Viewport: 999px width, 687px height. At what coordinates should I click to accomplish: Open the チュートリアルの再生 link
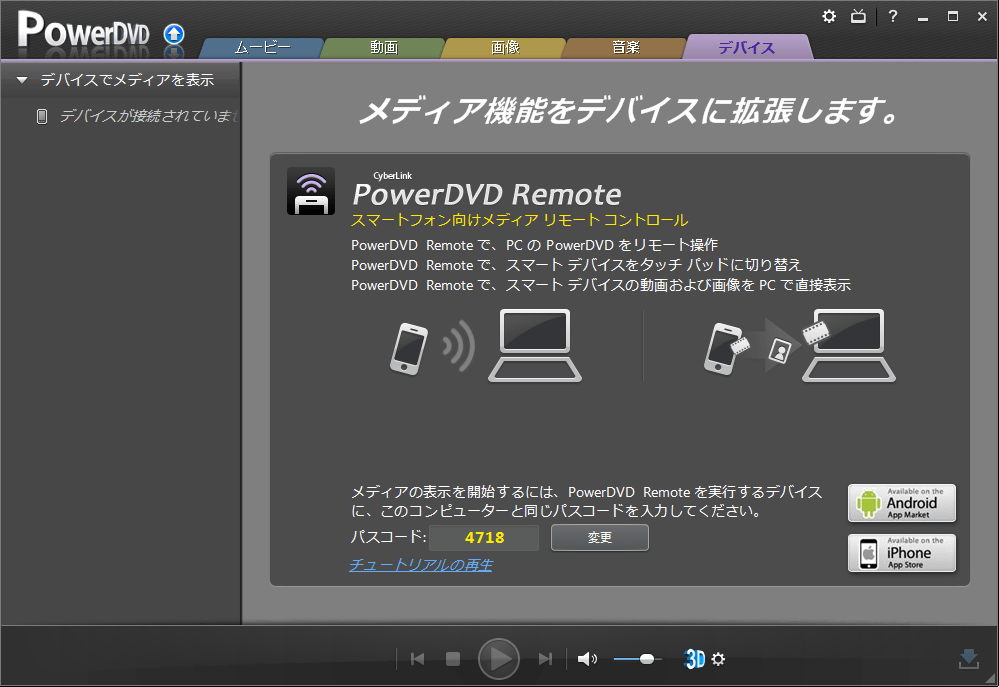(420, 565)
